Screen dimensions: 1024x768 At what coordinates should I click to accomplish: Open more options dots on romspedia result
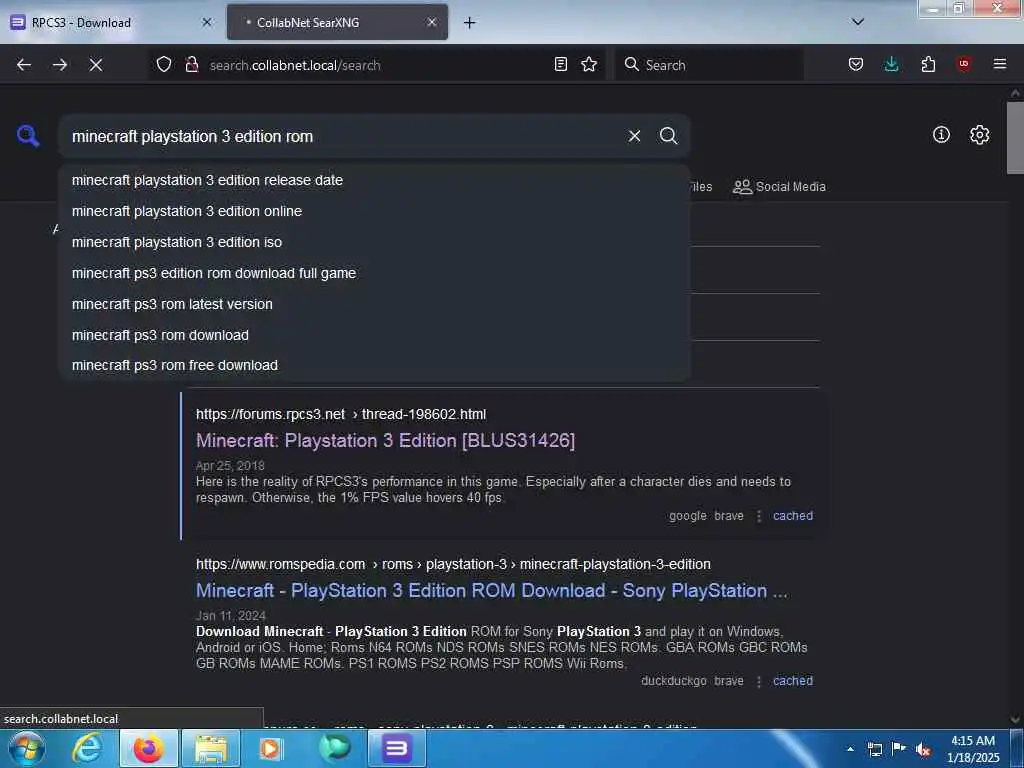(759, 682)
